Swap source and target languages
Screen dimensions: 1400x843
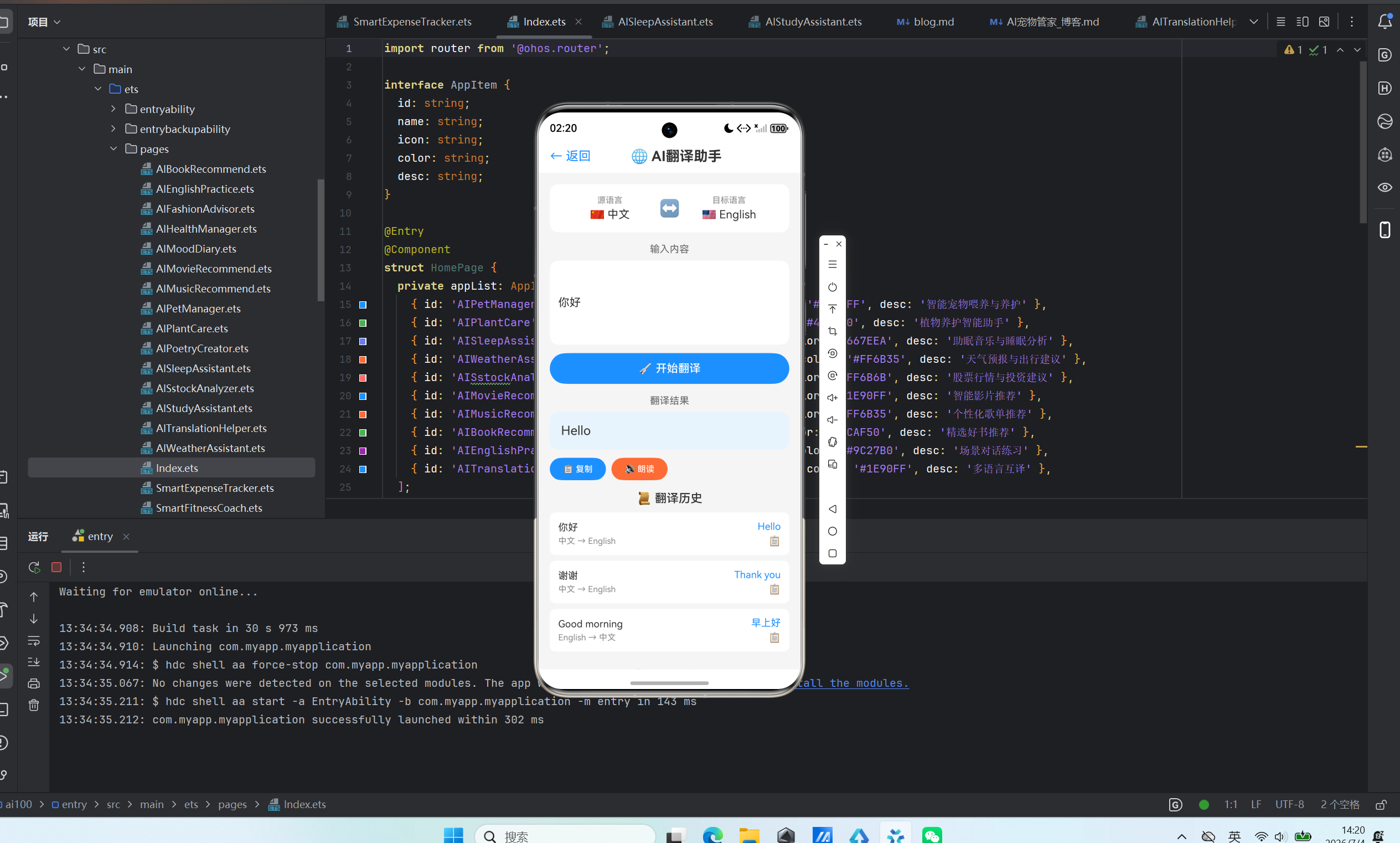point(669,208)
